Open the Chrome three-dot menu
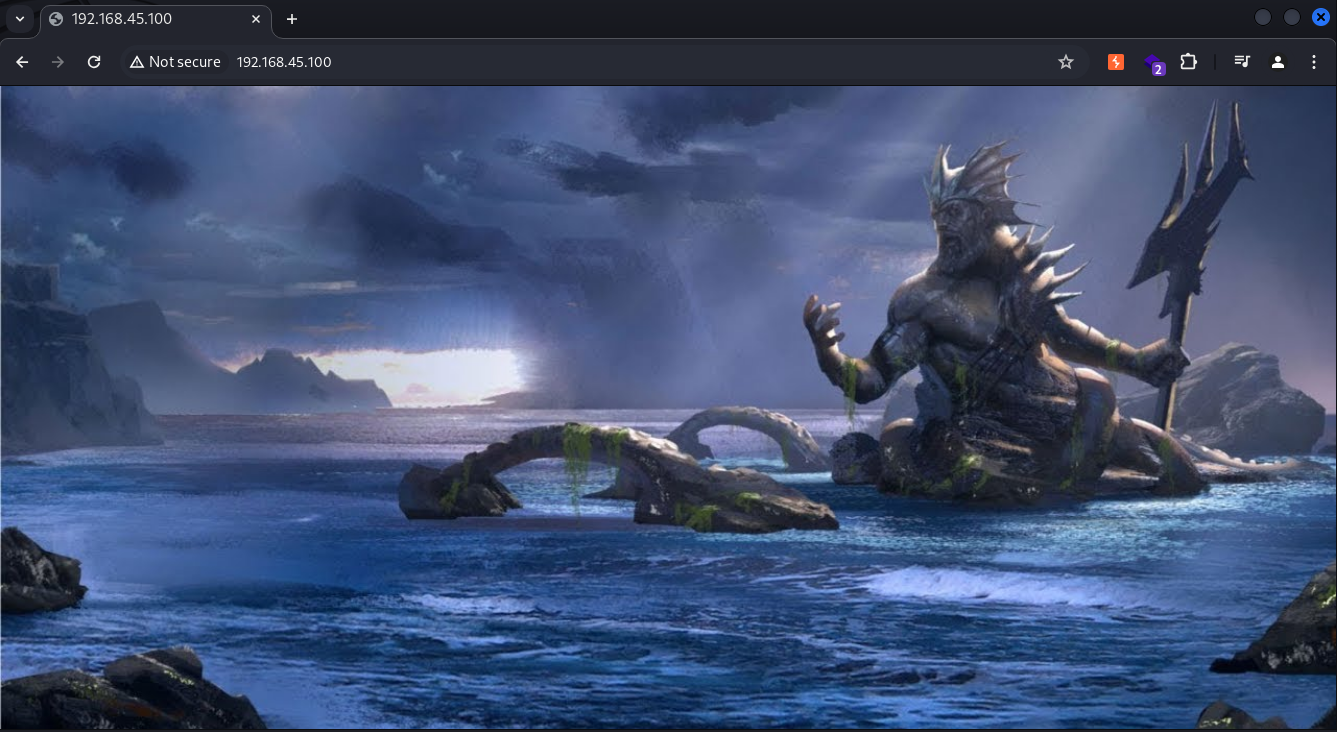The image size is (1337, 732). tap(1314, 62)
